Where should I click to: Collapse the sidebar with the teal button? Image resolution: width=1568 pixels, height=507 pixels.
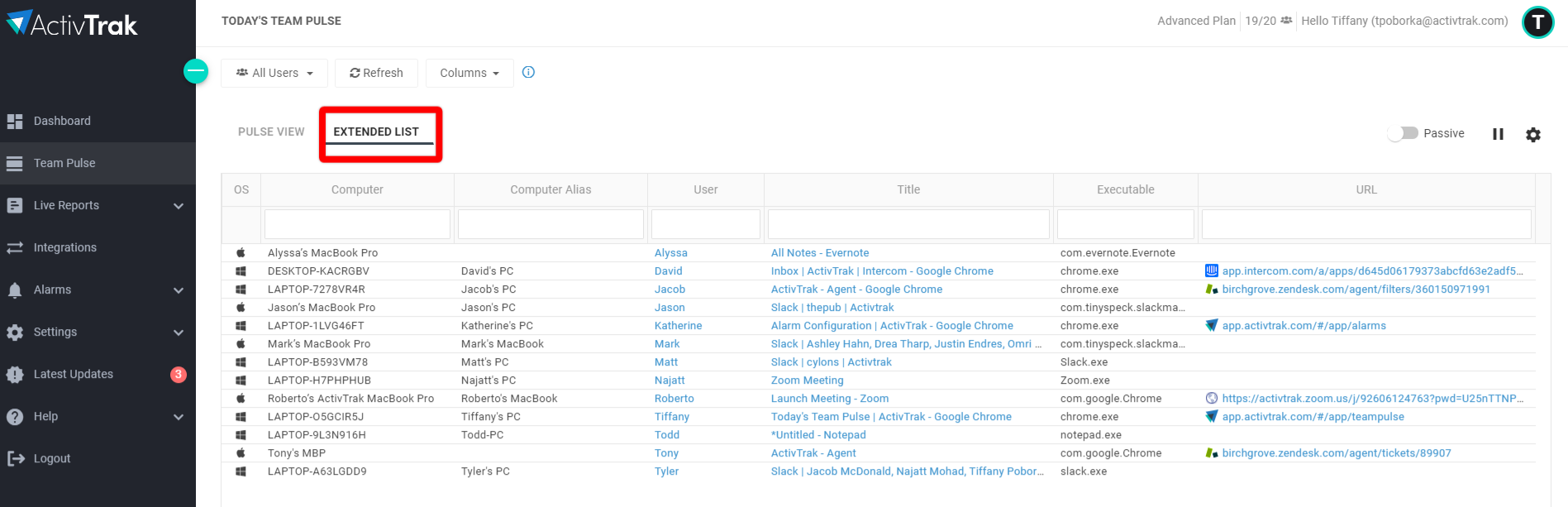(196, 72)
